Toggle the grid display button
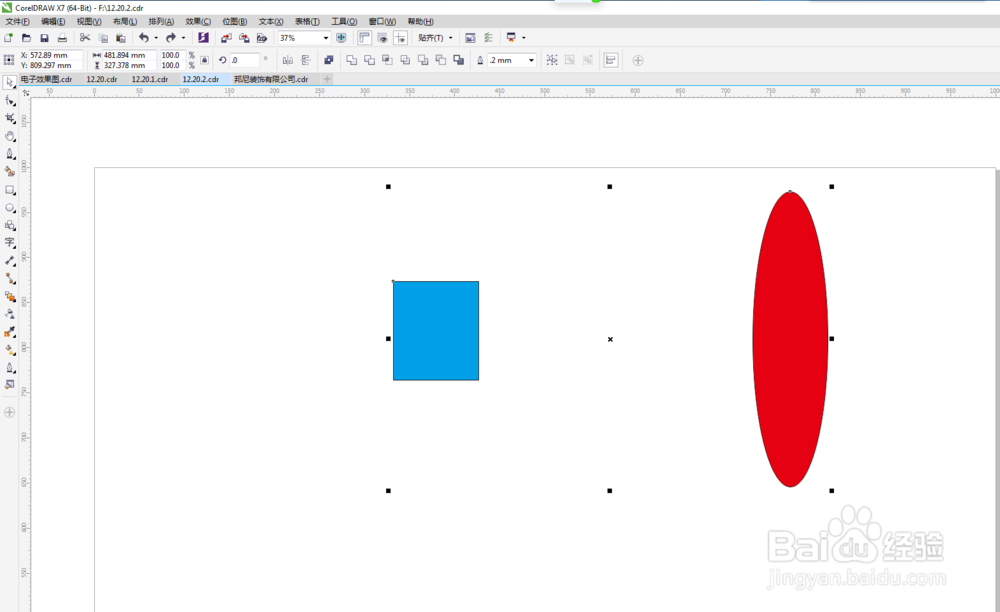The image size is (1000, 612). click(383, 38)
